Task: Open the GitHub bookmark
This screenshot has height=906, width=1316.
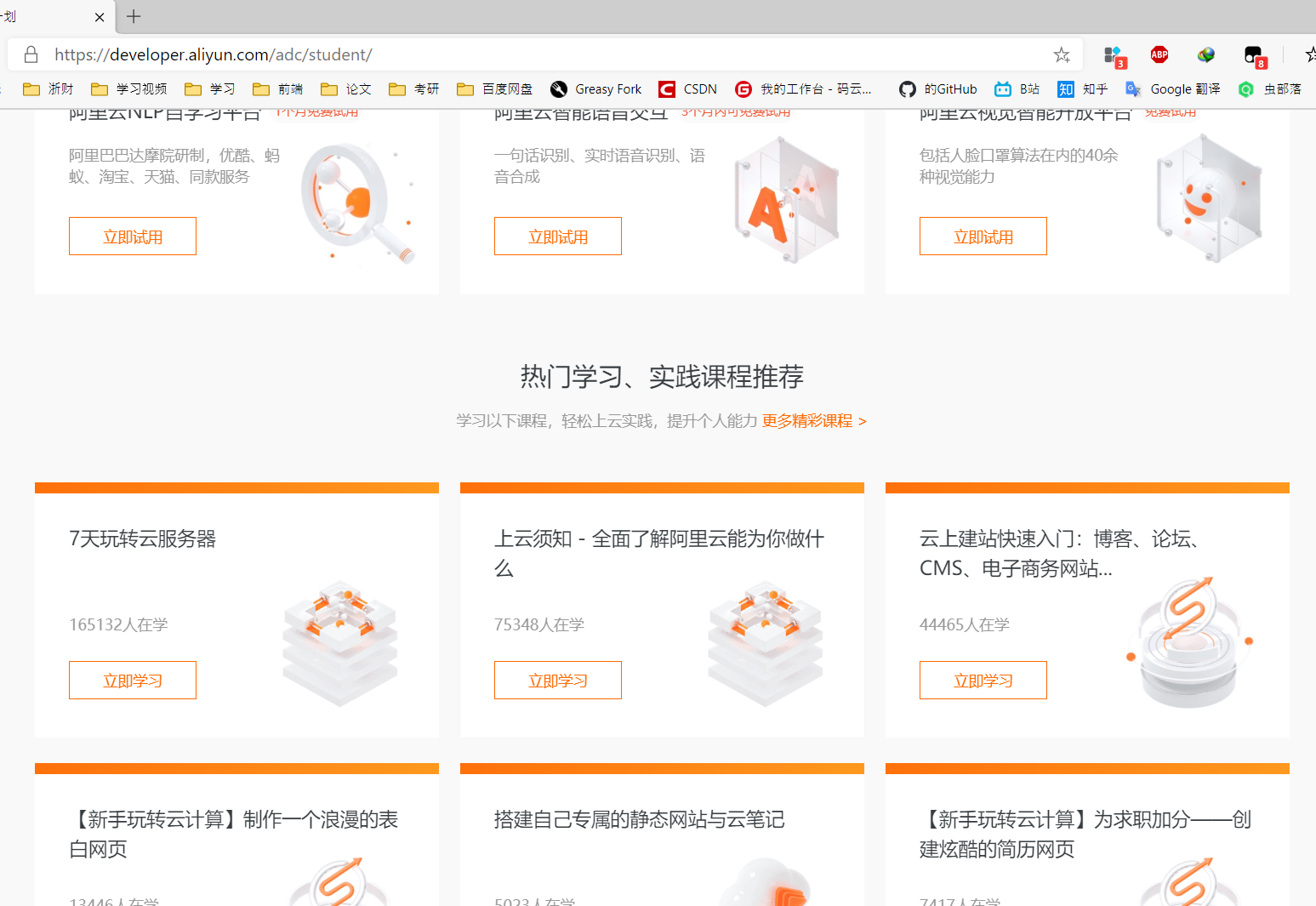Action: (x=938, y=89)
